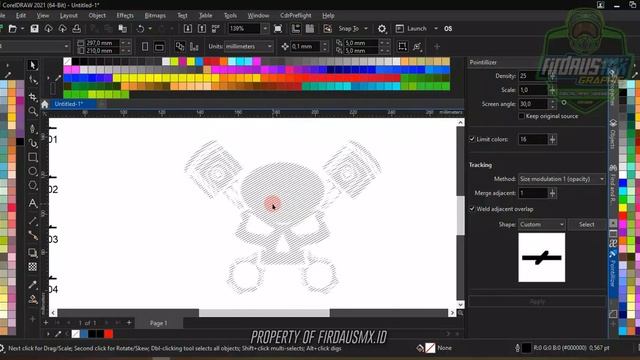The image size is (640, 360).
Task: Open the zoom level dropdown
Action: [x=265, y=29]
